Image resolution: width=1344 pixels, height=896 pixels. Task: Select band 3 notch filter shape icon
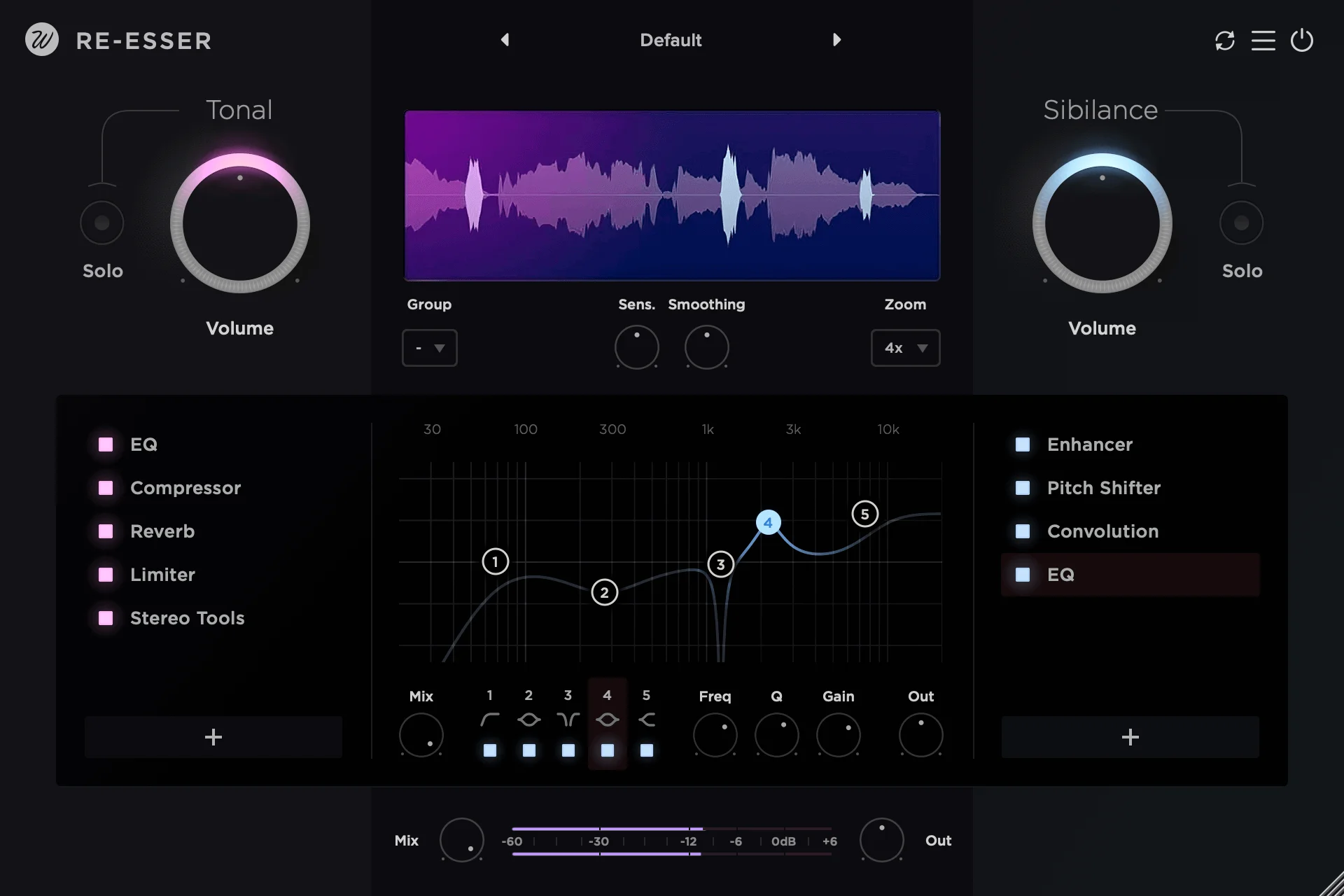coord(568,719)
